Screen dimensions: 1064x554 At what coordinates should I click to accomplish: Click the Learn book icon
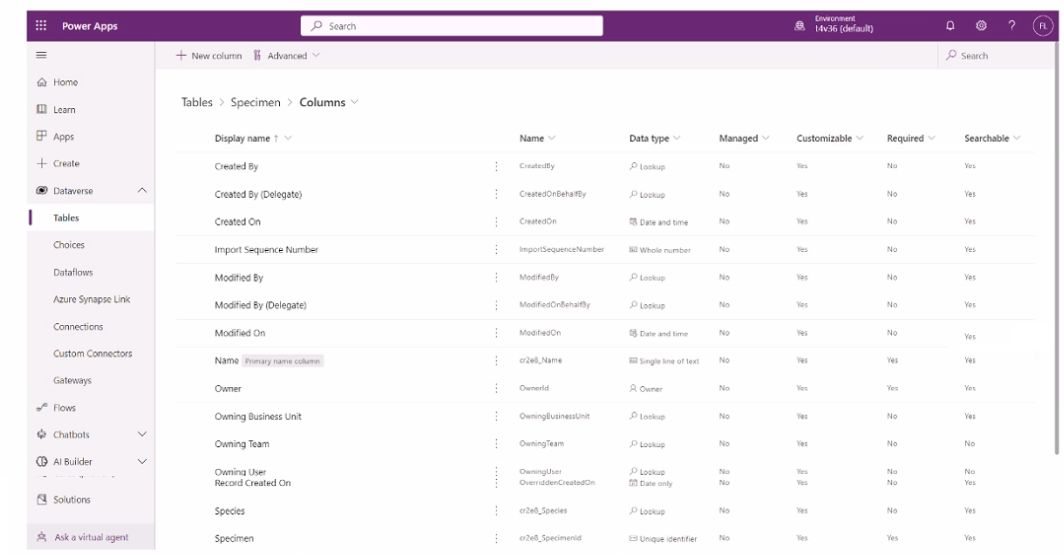point(41,109)
